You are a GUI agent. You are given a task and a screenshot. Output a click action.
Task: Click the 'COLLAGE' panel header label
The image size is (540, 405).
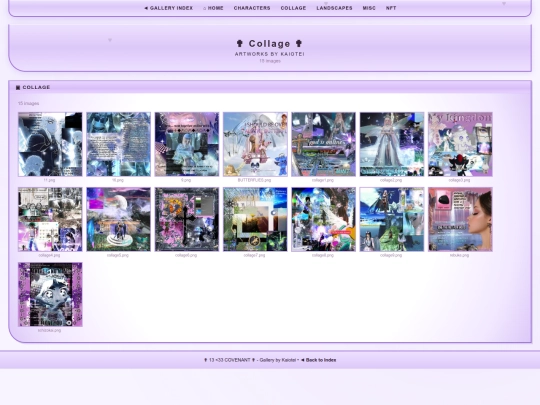(x=37, y=87)
